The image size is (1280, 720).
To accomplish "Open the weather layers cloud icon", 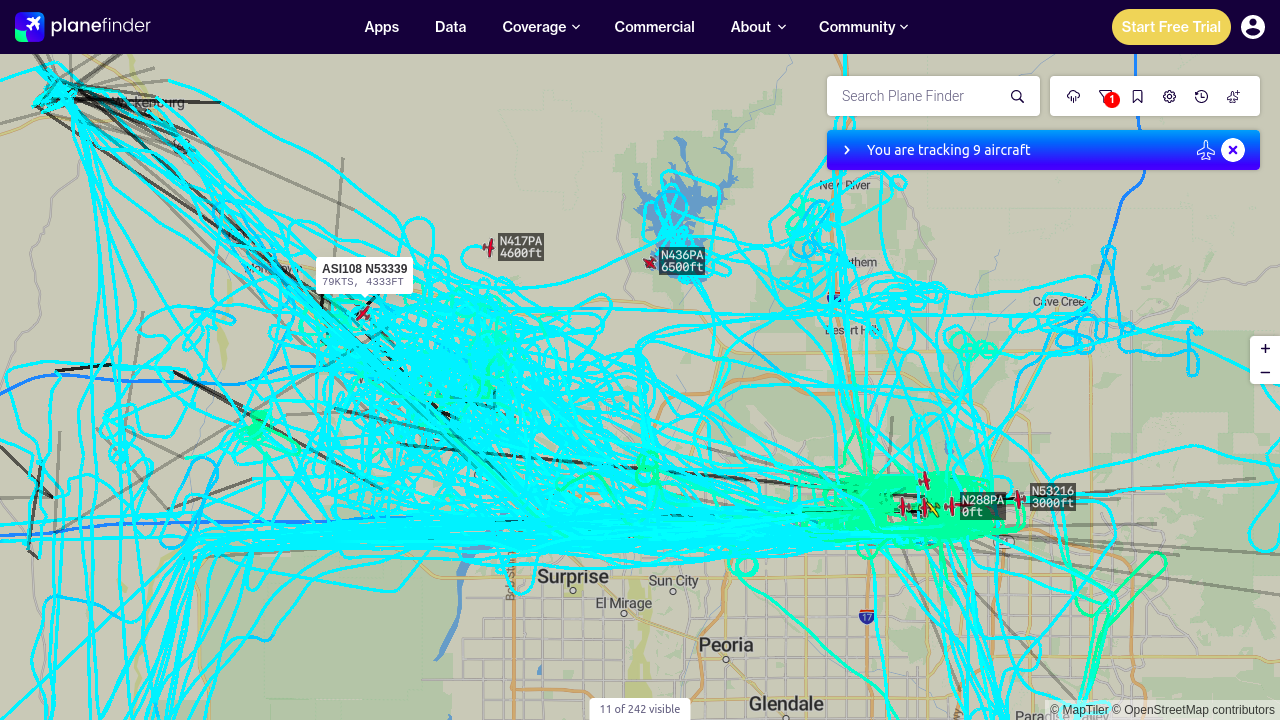I will click(1074, 96).
